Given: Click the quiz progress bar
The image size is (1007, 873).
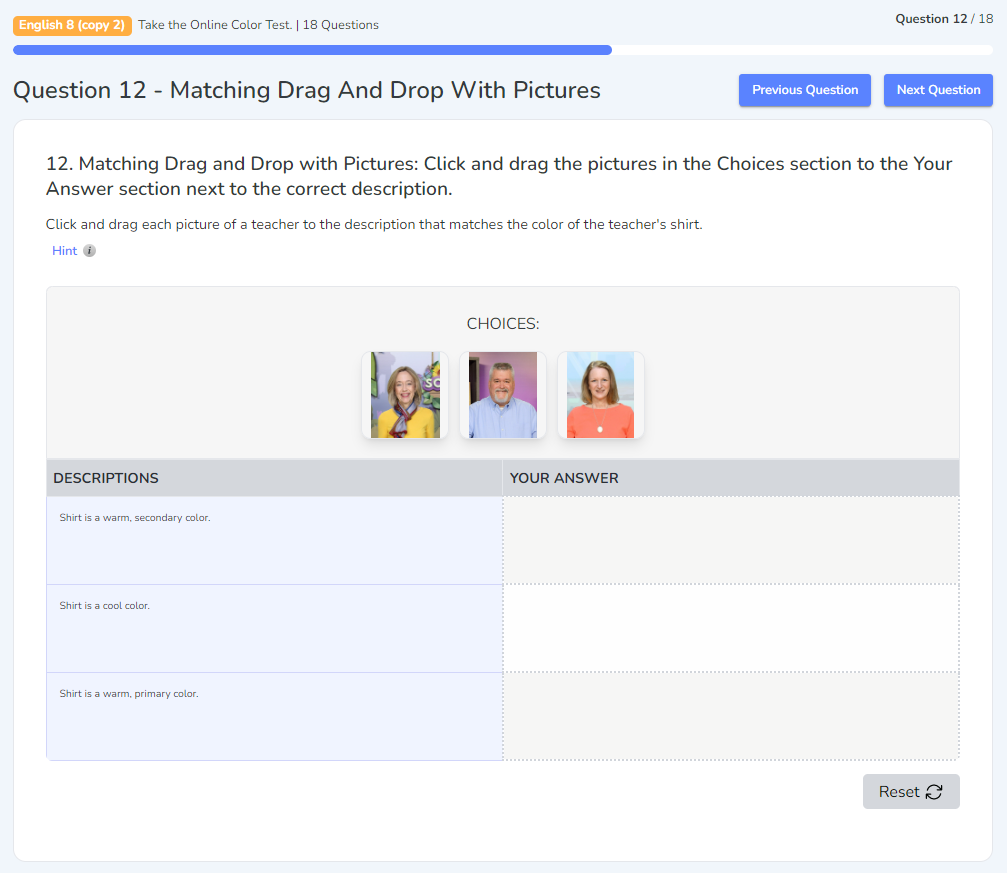Looking at the screenshot, I should coord(503,50).
